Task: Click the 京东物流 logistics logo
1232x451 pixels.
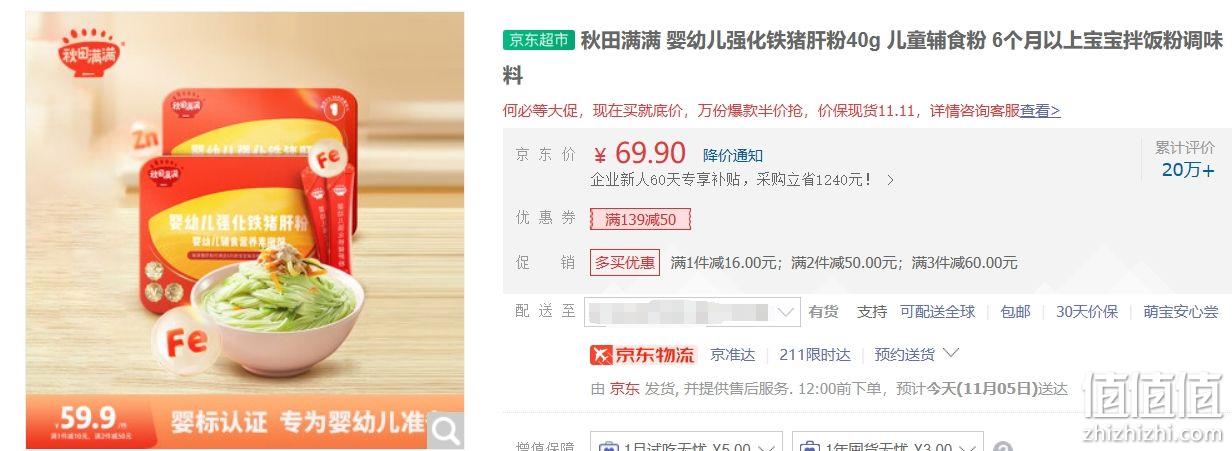Action: click(642, 354)
